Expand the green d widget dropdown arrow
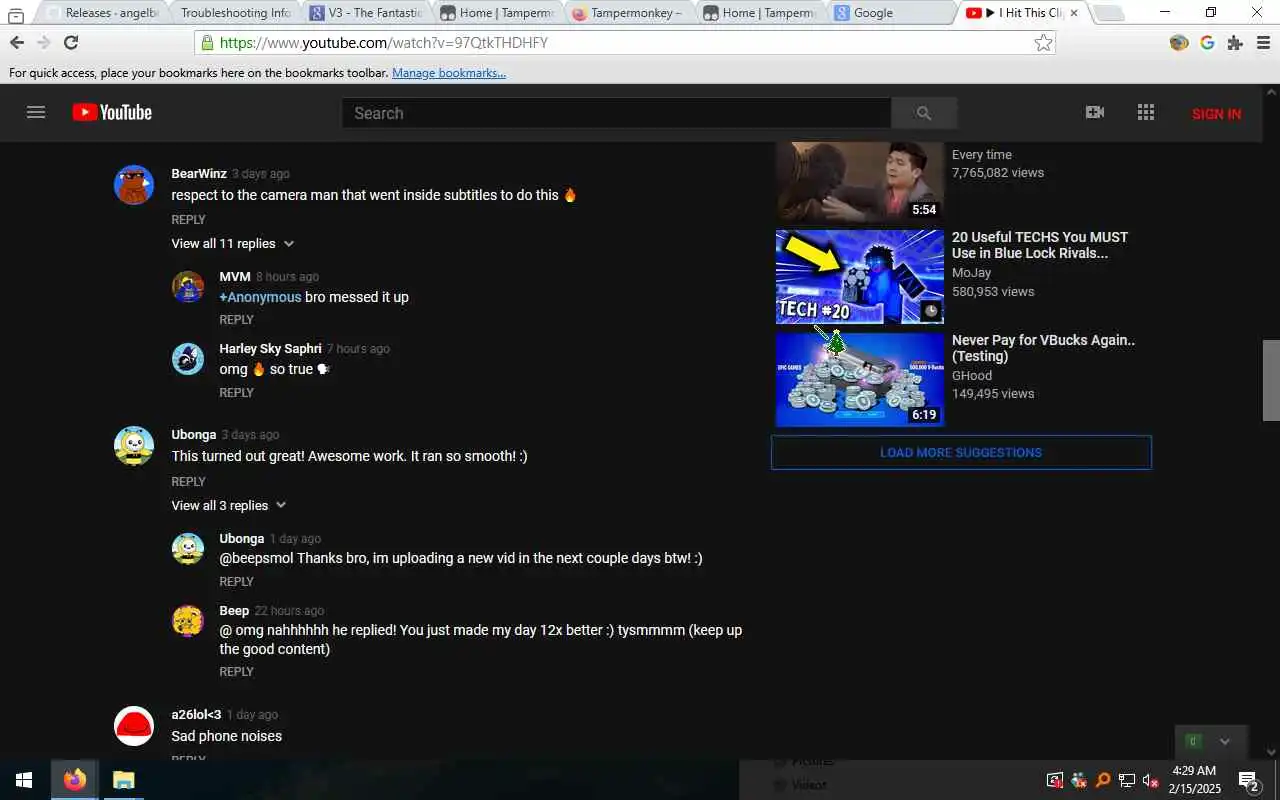This screenshot has width=1280, height=800. tap(1225, 742)
